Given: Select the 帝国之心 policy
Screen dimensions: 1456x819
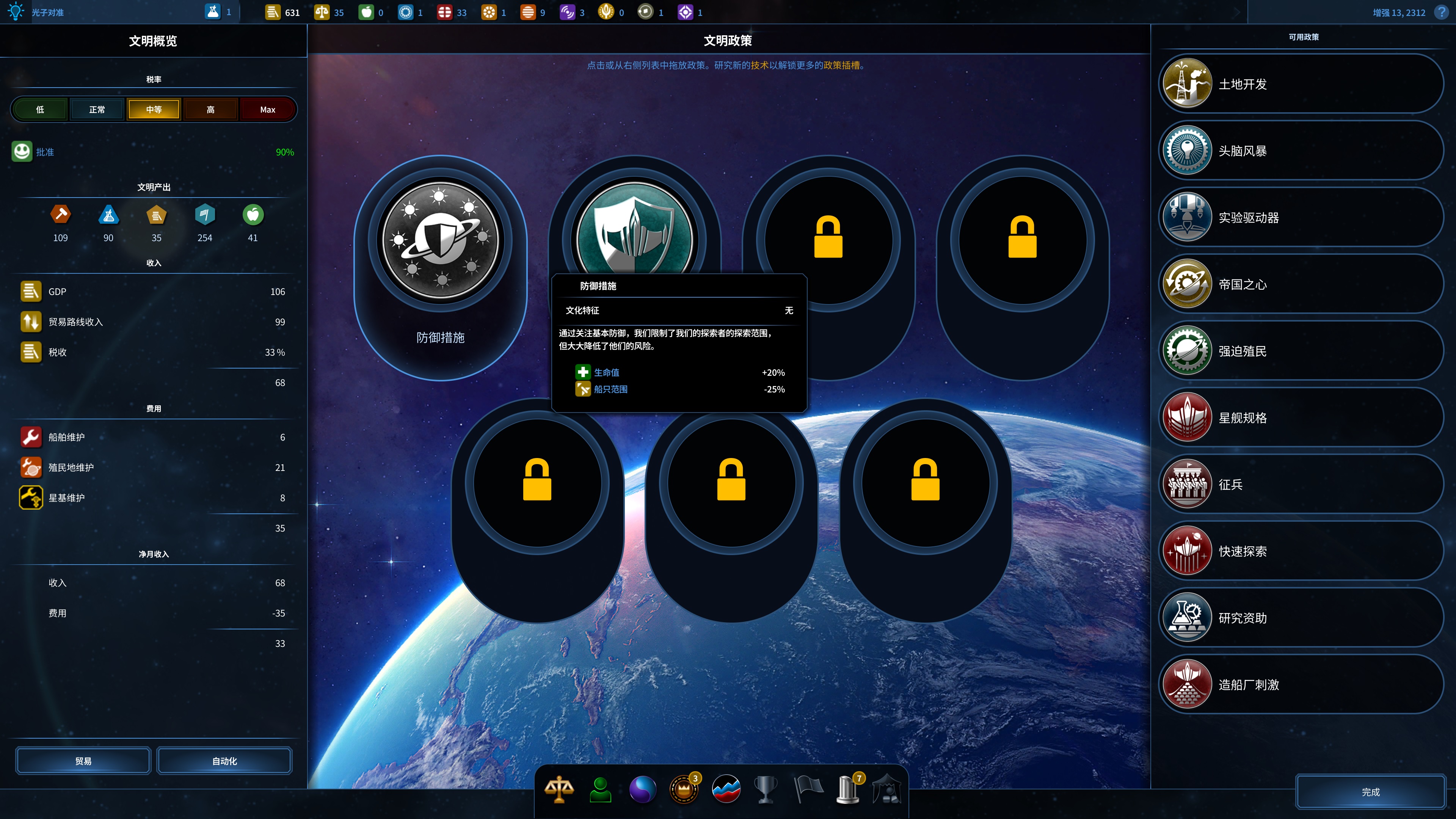Looking at the screenshot, I should pos(1301,284).
